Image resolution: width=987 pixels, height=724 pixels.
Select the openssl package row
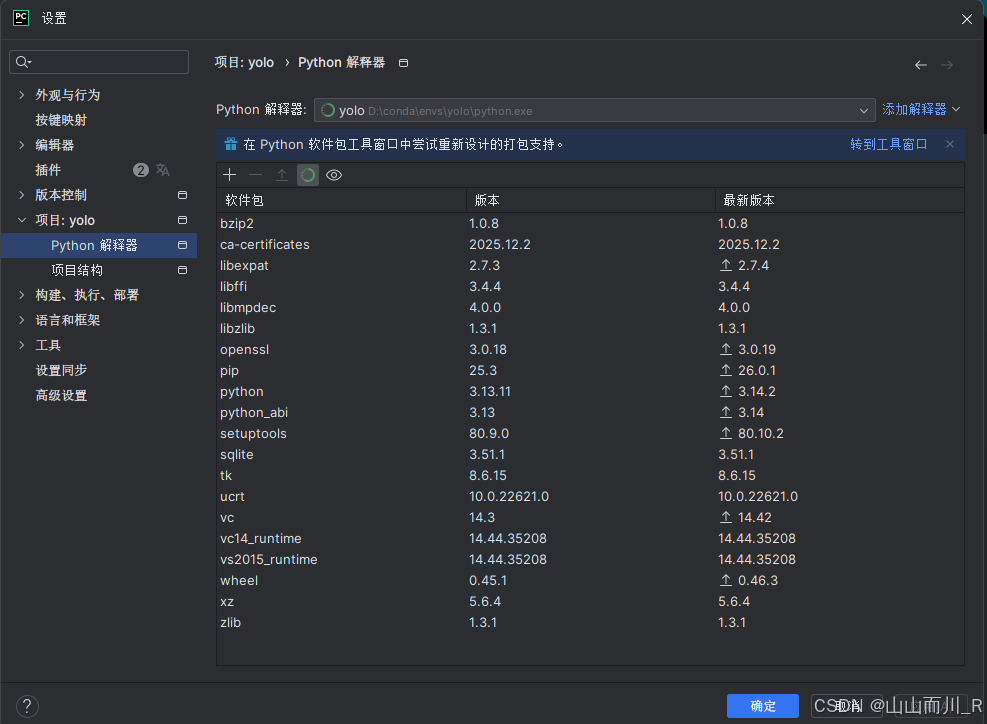[590, 349]
